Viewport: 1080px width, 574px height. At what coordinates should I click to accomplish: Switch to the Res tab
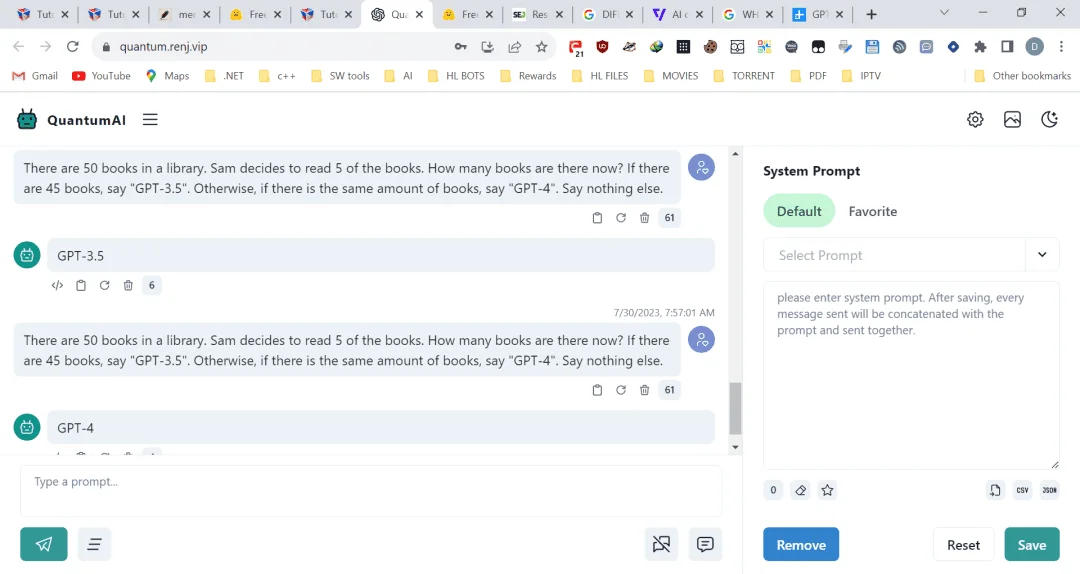537,14
